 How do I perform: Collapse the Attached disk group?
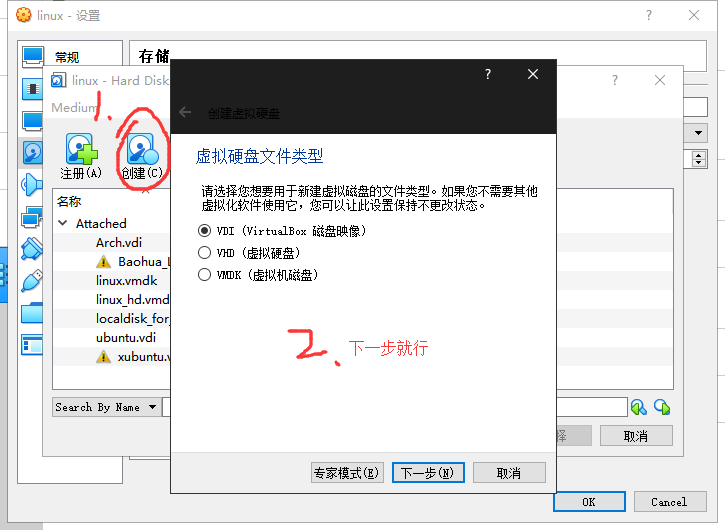63,224
